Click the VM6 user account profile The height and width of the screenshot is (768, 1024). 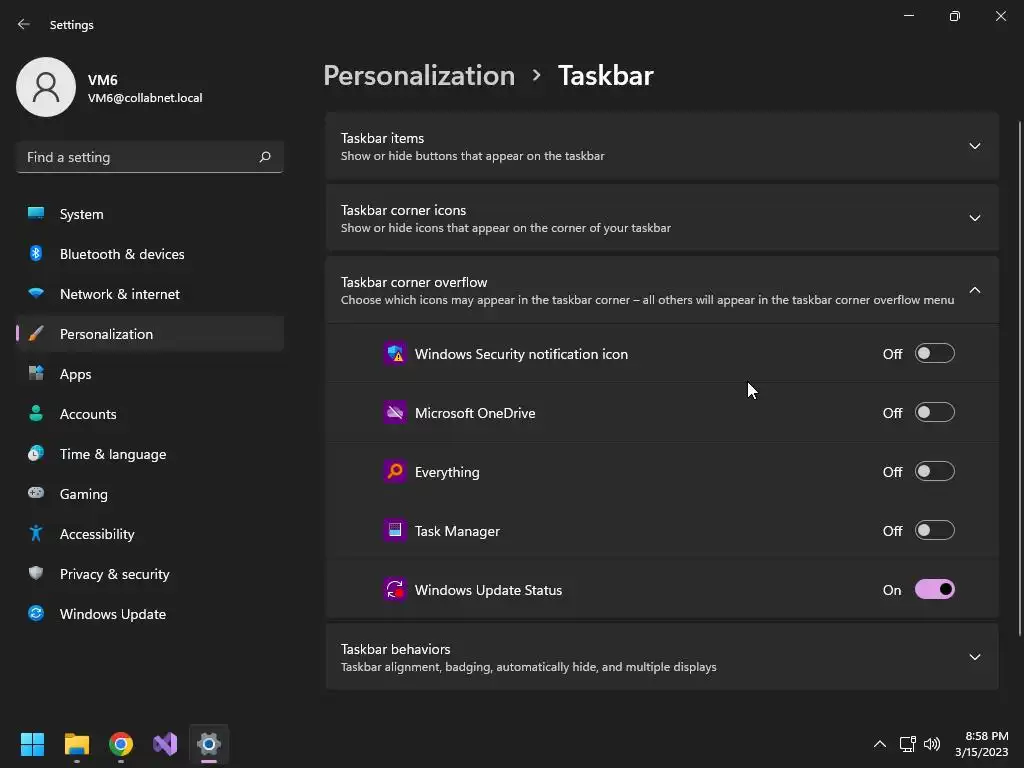point(110,88)
